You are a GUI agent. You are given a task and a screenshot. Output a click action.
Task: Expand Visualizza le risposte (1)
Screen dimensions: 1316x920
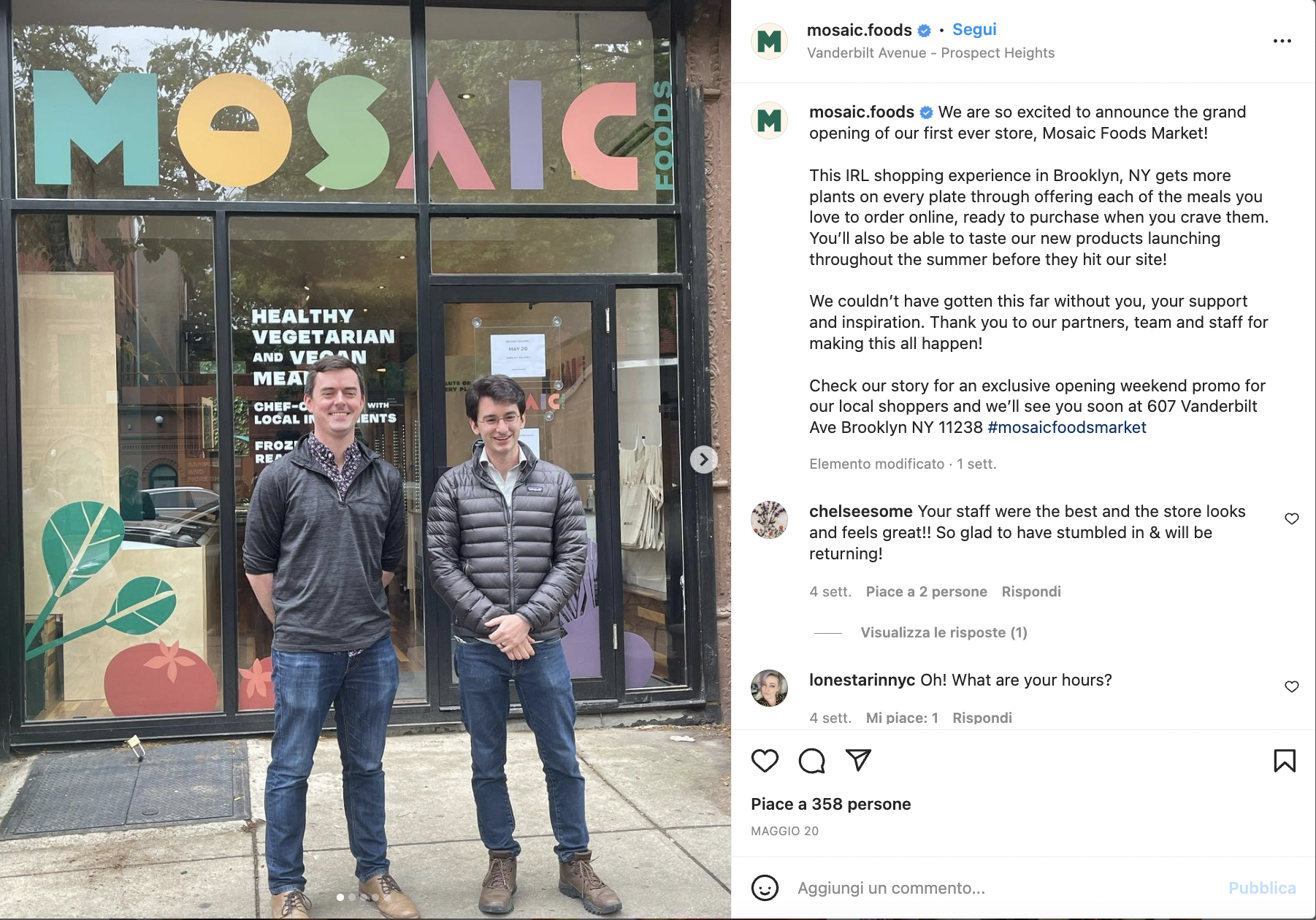point(944,632)
